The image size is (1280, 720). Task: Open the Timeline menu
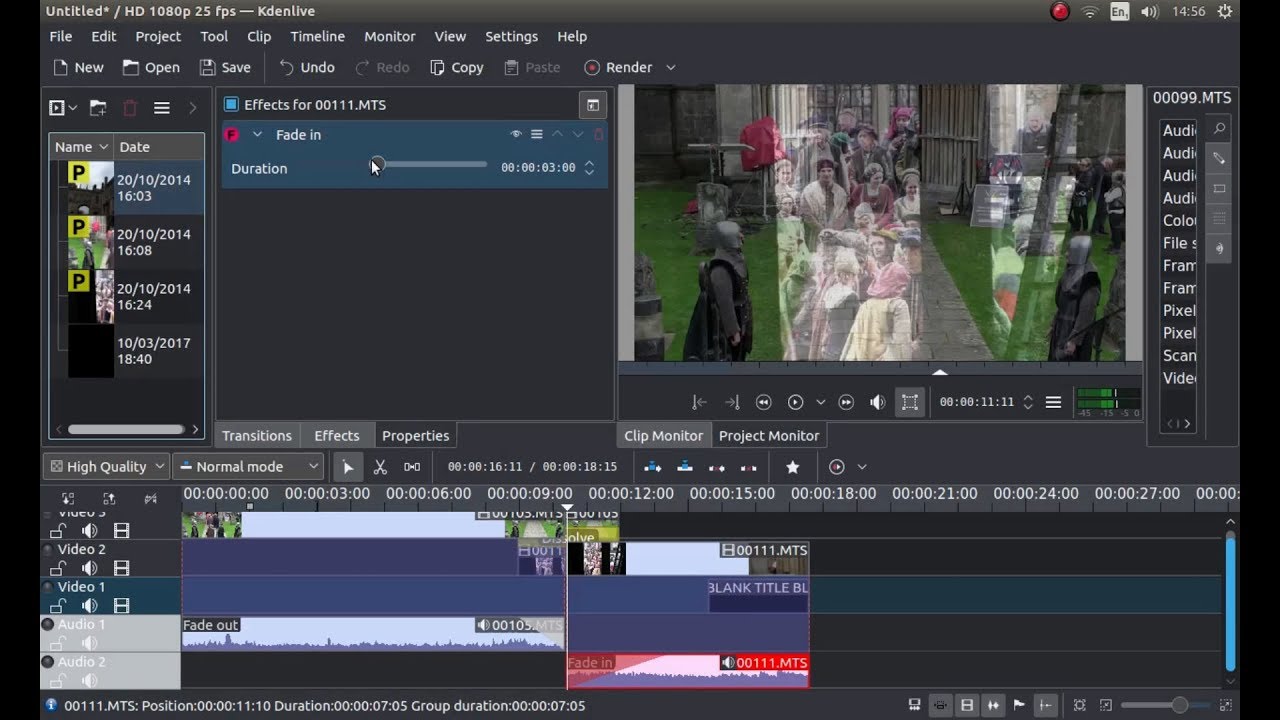pyautogui.click(x=317, y=36)
